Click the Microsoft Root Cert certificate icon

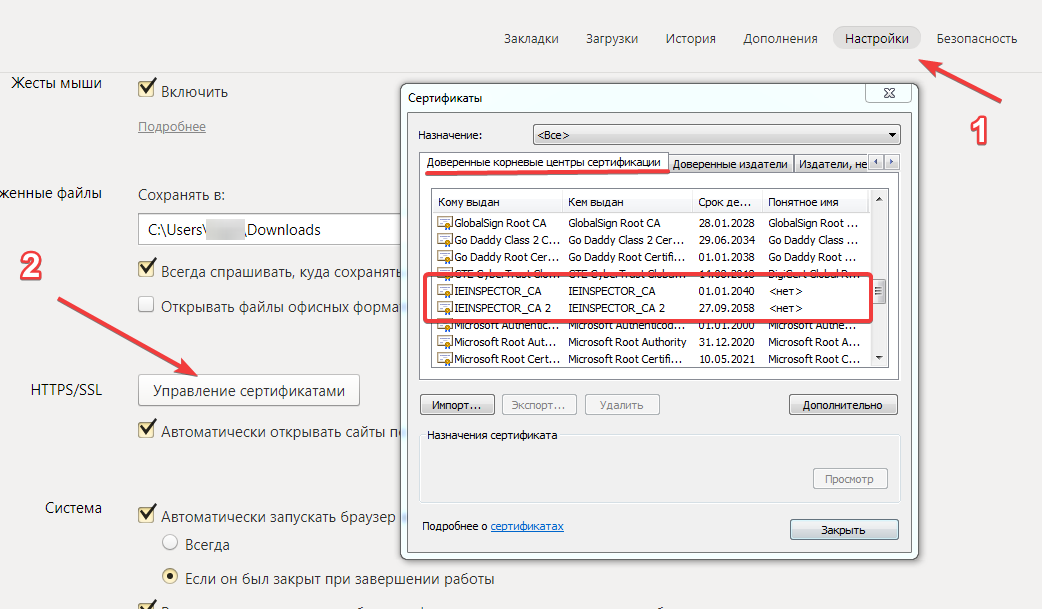[x=445, y=359]
